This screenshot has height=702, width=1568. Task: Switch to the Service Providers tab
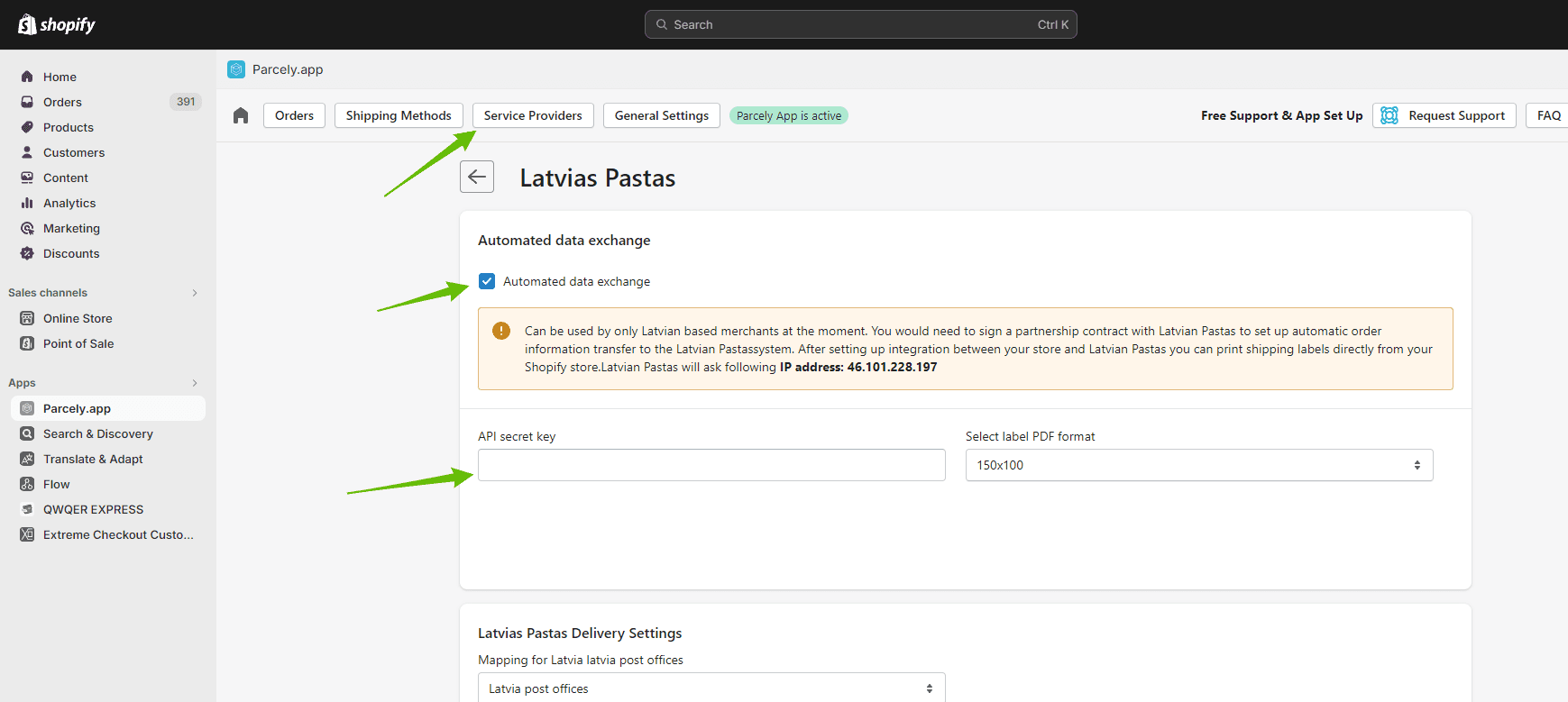coord(533,115)
